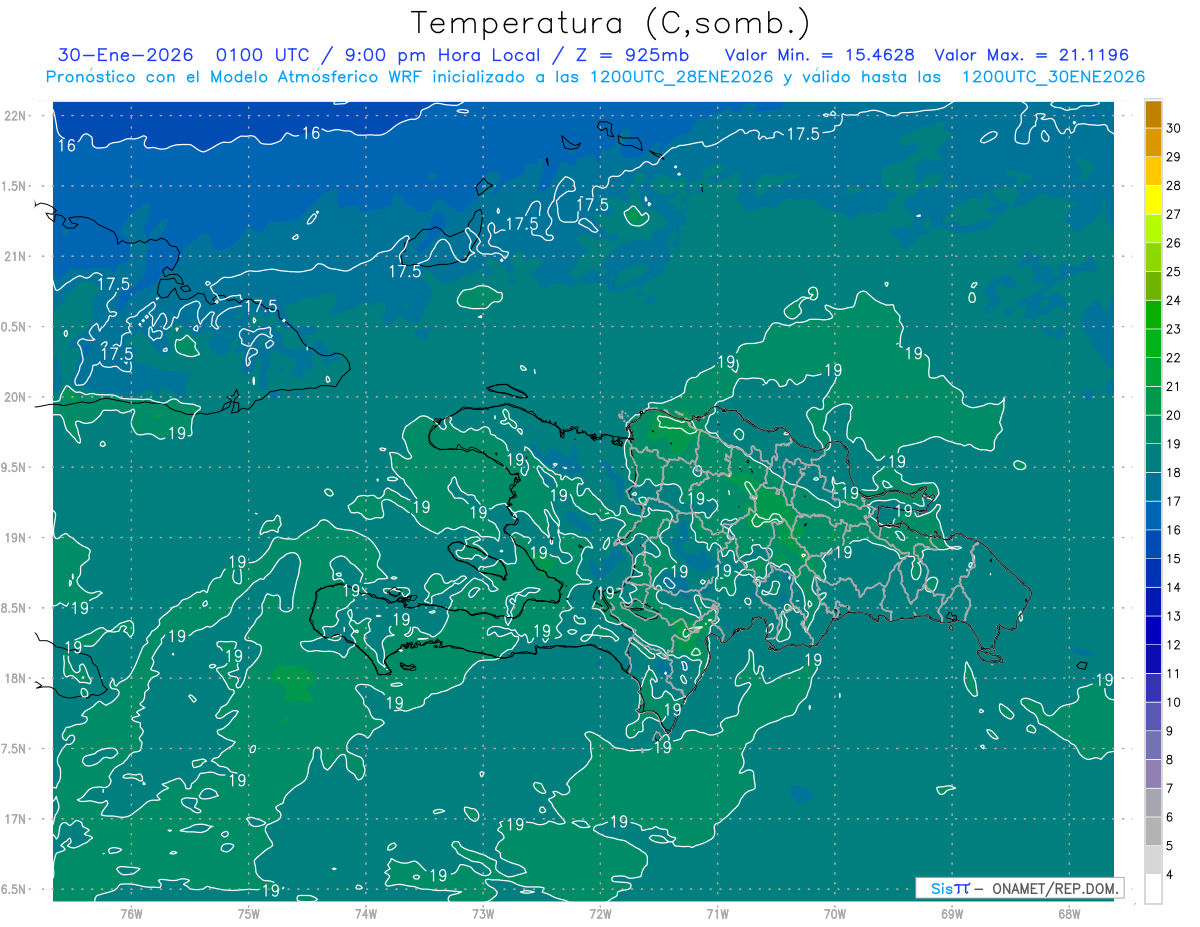Click the valid-until time "1200UTC_30ENE2026"
1200x927 pixels.
click(x=1052, y=77)
